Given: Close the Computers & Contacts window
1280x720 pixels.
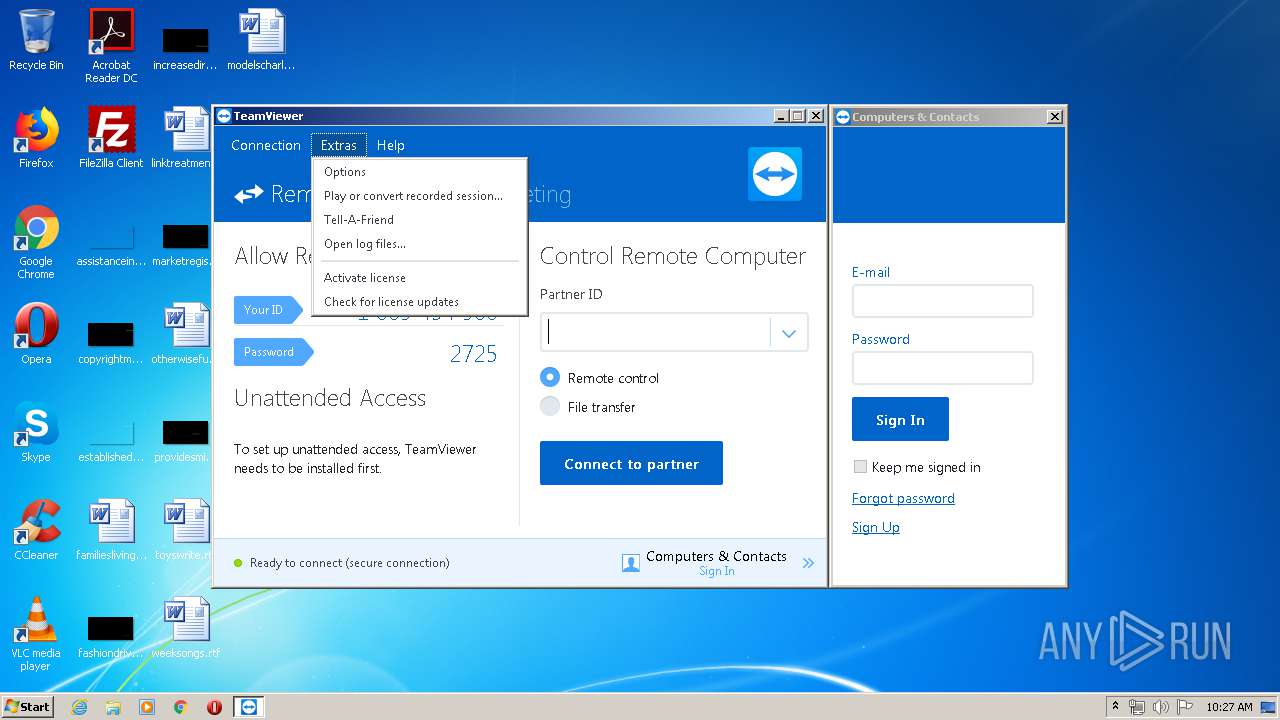Looking at the screenshot, I should pos(1054,117).
